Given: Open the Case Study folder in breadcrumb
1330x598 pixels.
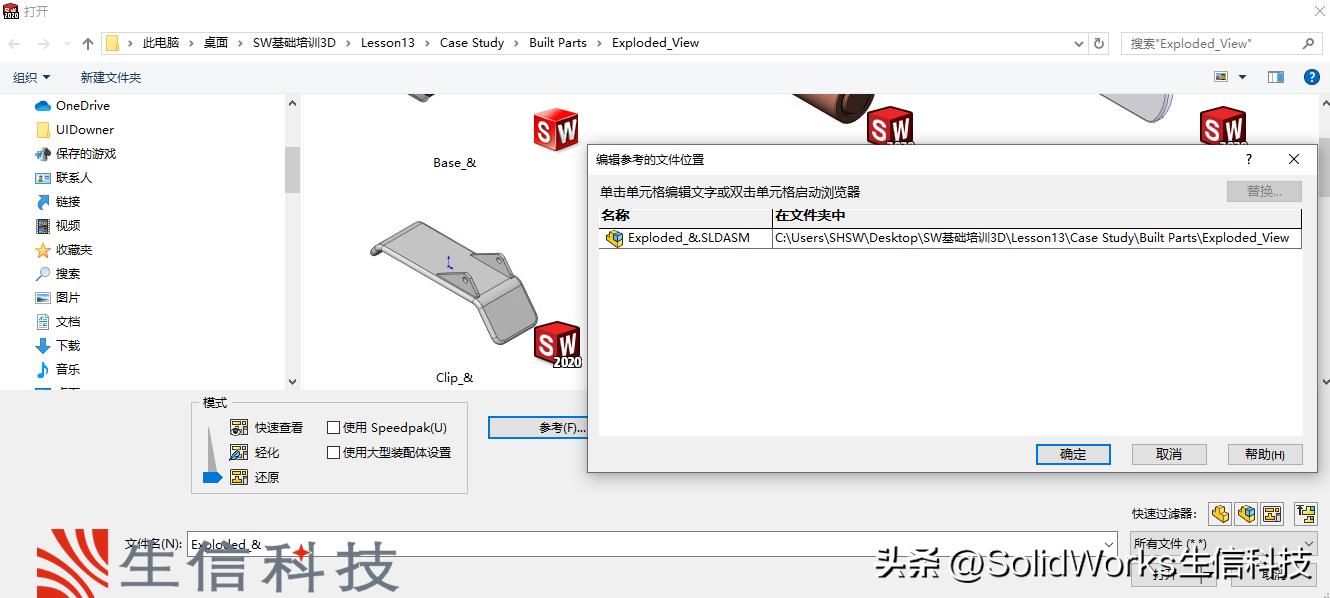Looking at the screenshot, I should click(473, 43).
